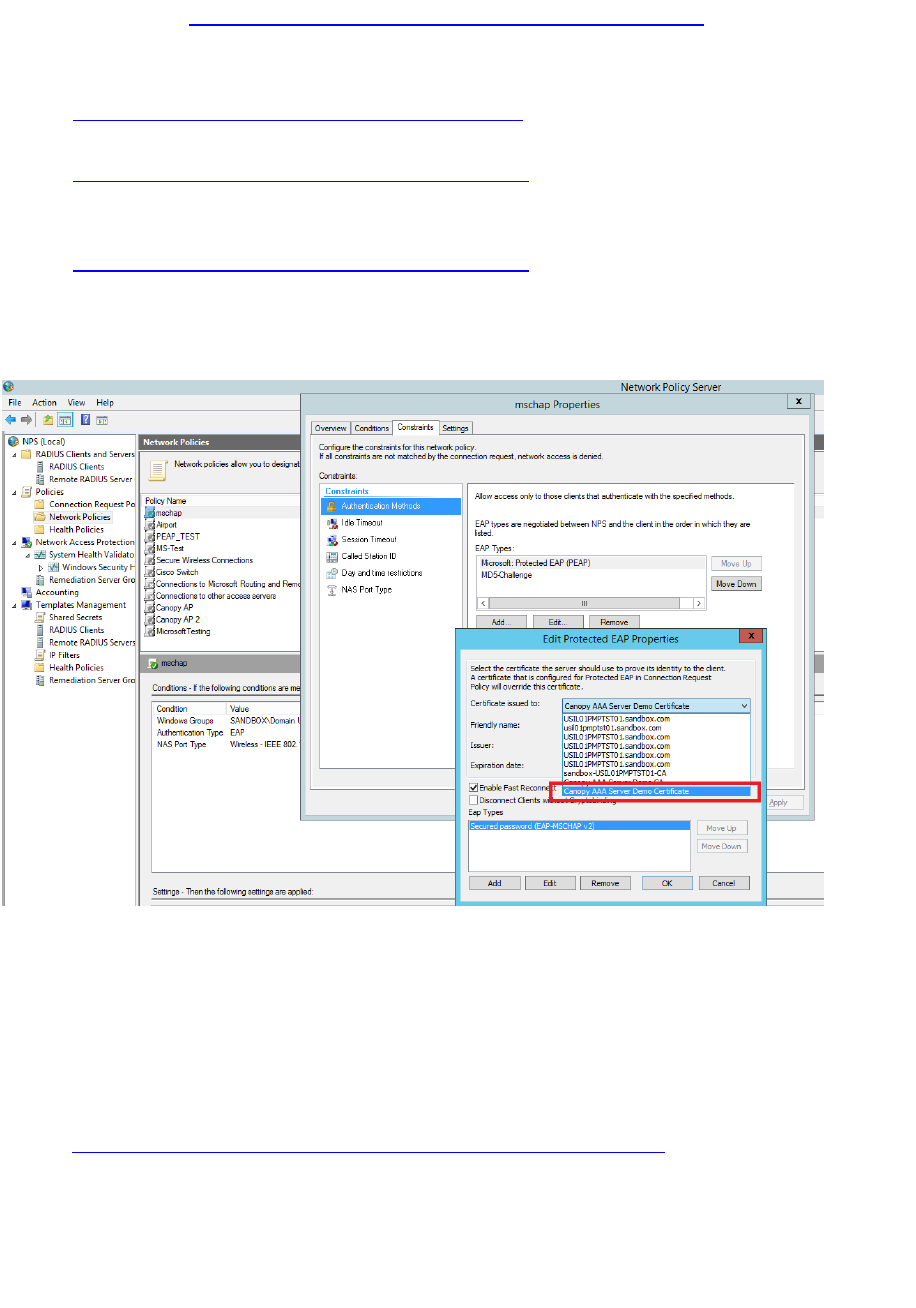Click Remove in Edit Protected EAP Properties
This screenshot has height=1308, width=916.
(605, 883)
